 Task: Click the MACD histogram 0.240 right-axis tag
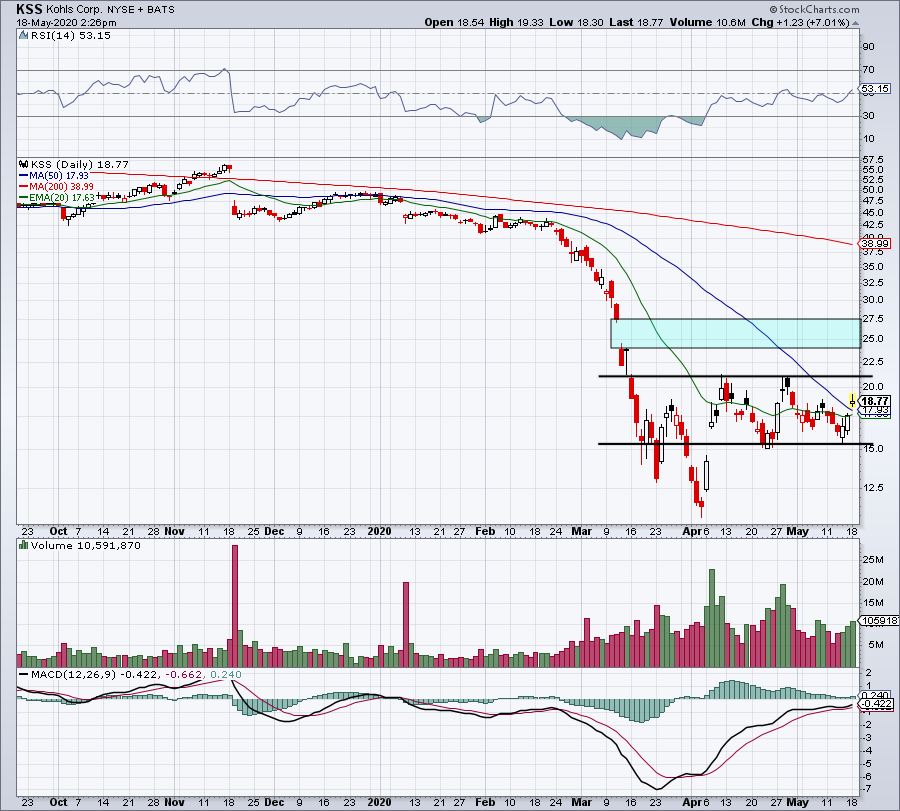coord(874,696)
